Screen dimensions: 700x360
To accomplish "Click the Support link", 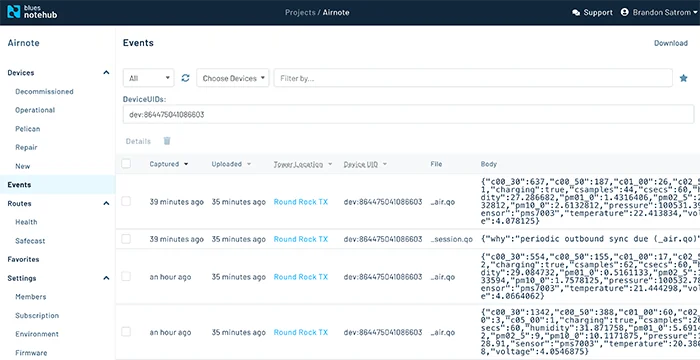I will pyautogui.click(x=598, y=13).
